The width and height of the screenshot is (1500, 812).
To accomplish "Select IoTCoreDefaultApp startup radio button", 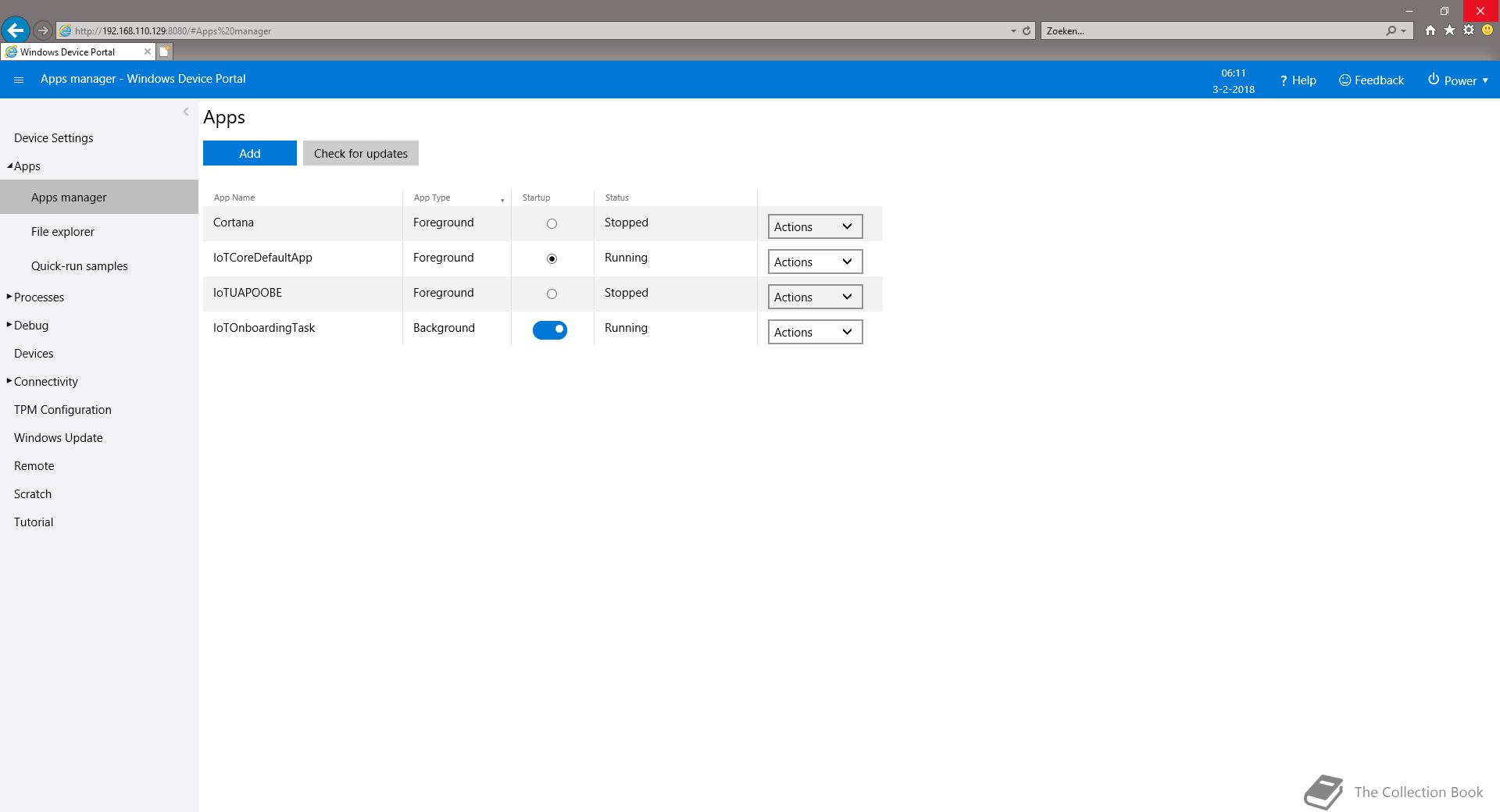I will (552, 258).
